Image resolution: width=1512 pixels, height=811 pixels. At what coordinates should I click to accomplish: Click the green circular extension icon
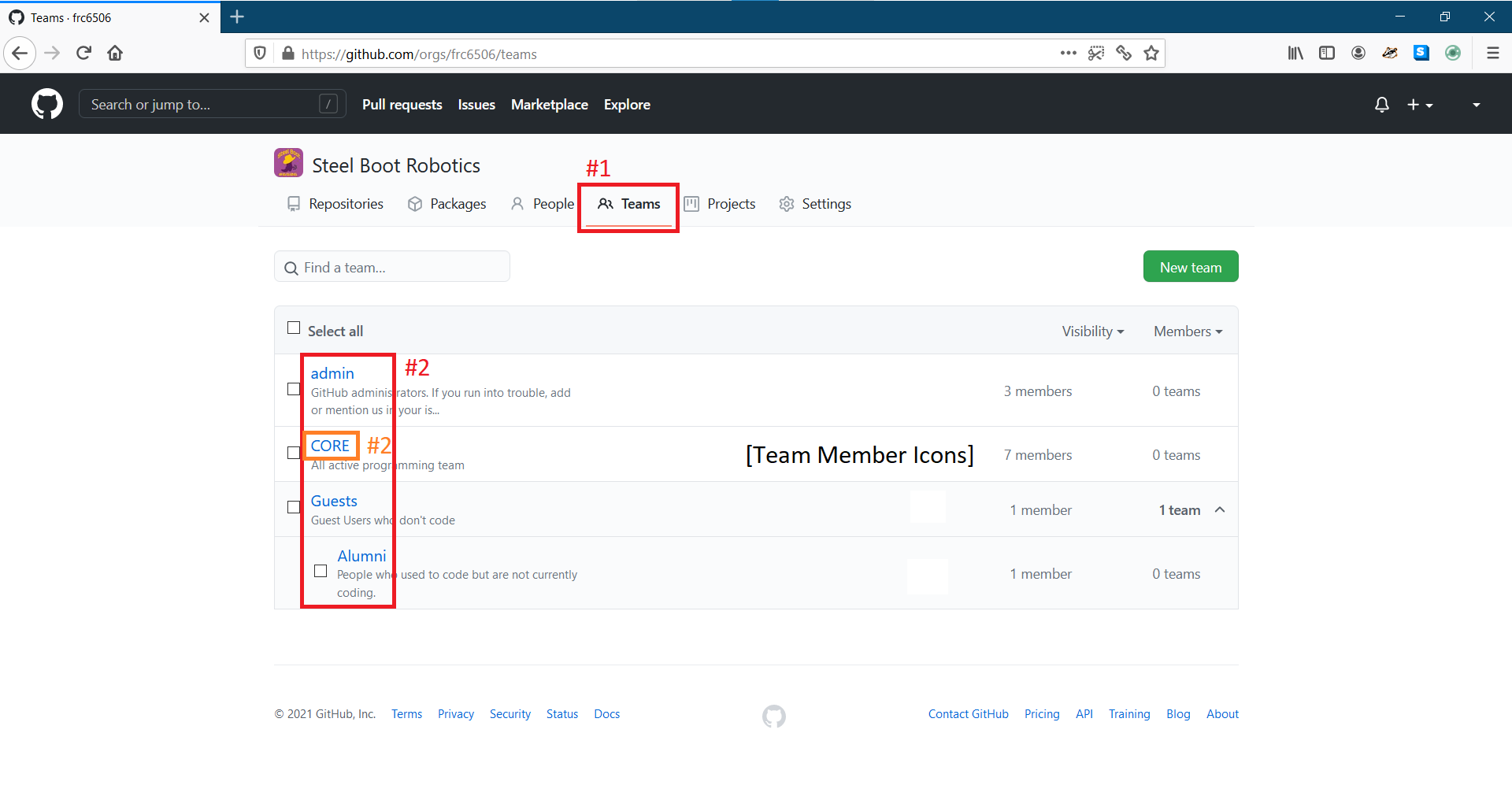(x=1453, y=53)
